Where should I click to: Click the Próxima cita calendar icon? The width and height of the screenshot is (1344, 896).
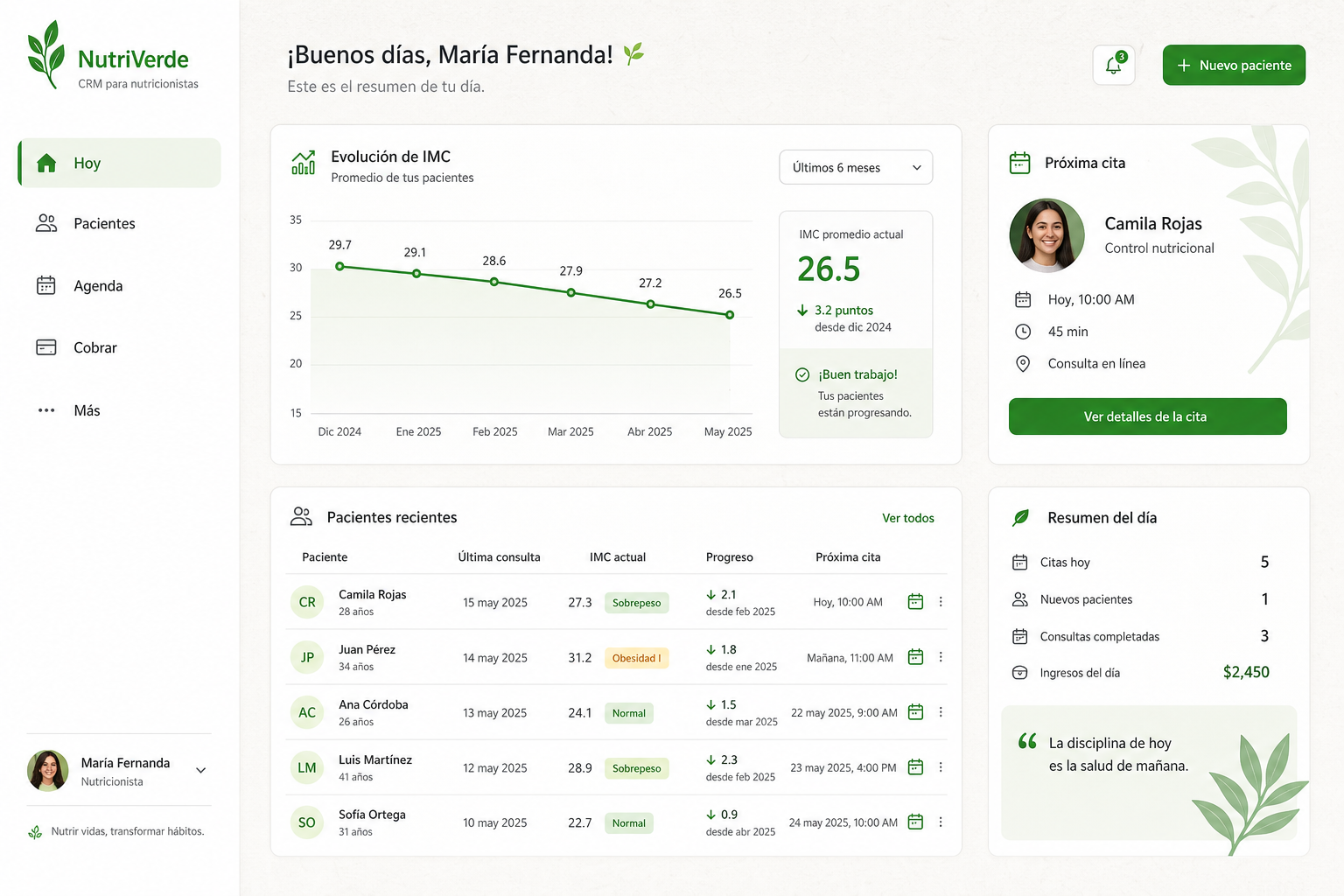tap(1020, 163)
